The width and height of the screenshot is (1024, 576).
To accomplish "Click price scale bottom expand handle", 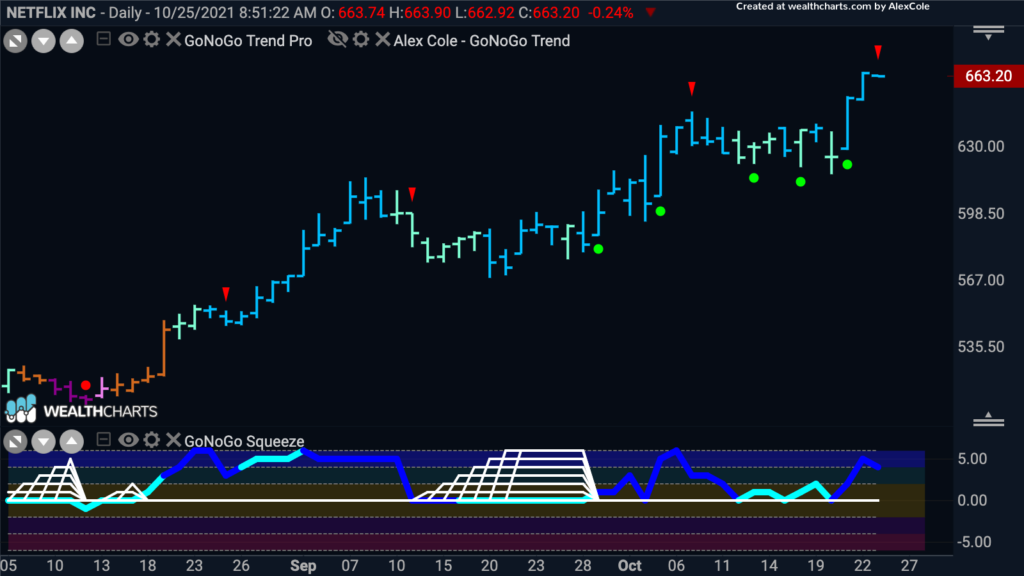I will [x=988, y=420].
